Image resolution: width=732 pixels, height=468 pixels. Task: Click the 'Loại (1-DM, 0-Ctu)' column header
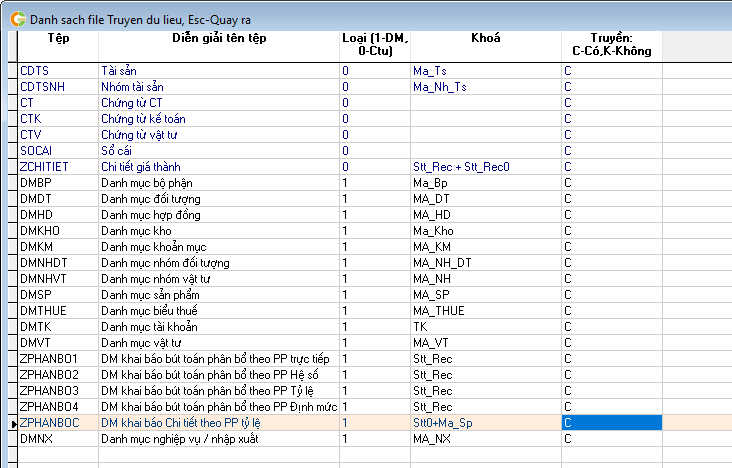(x=375, y=46)
